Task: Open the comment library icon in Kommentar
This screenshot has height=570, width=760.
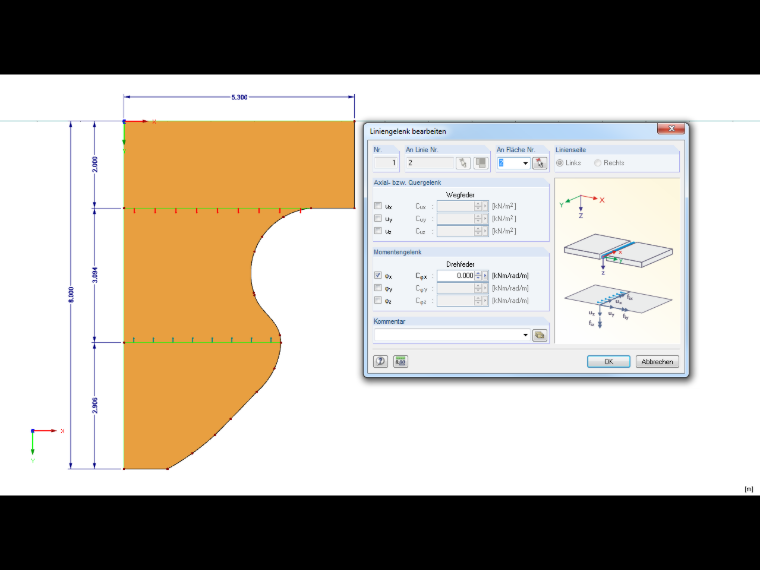Action: coord(539,335)
